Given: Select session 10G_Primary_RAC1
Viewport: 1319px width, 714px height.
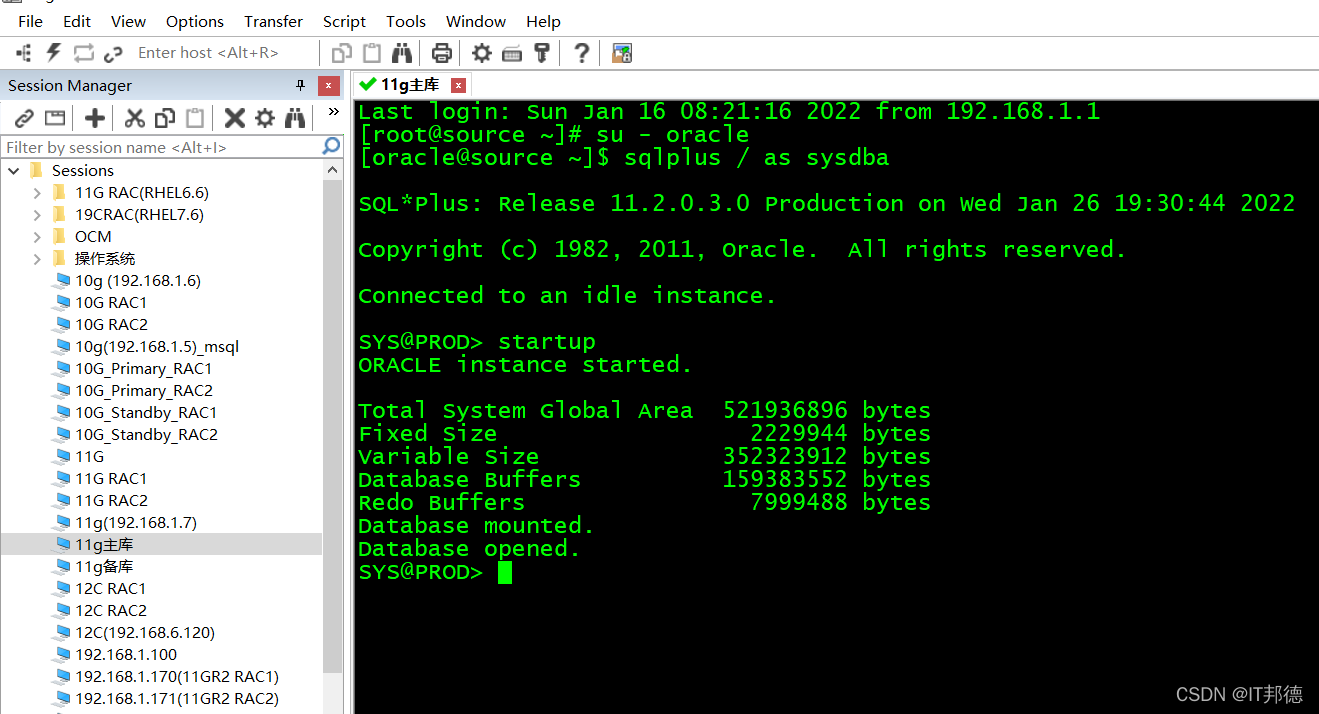Looking at the screenshot, I should tap(144, 368).
